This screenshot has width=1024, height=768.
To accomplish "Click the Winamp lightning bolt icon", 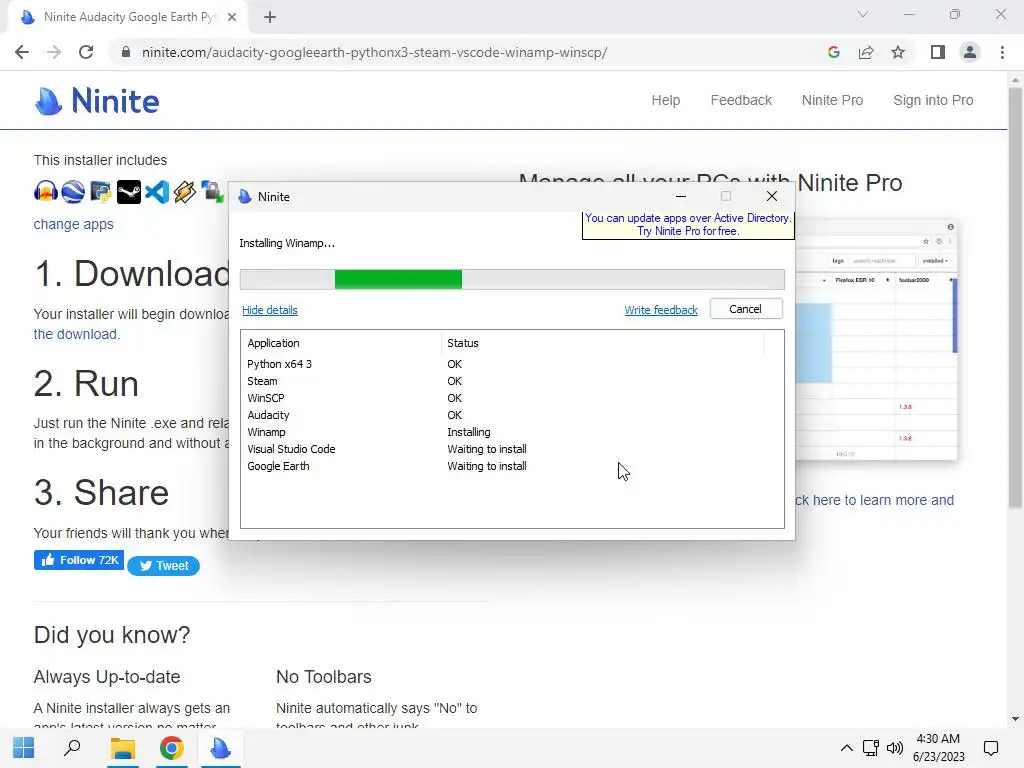I will pos(185,192).
